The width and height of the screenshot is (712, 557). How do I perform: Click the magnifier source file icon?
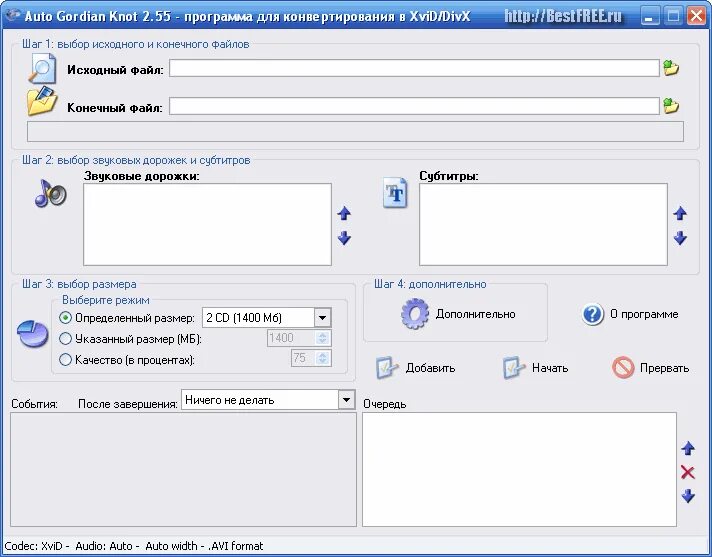pos(42,69)
